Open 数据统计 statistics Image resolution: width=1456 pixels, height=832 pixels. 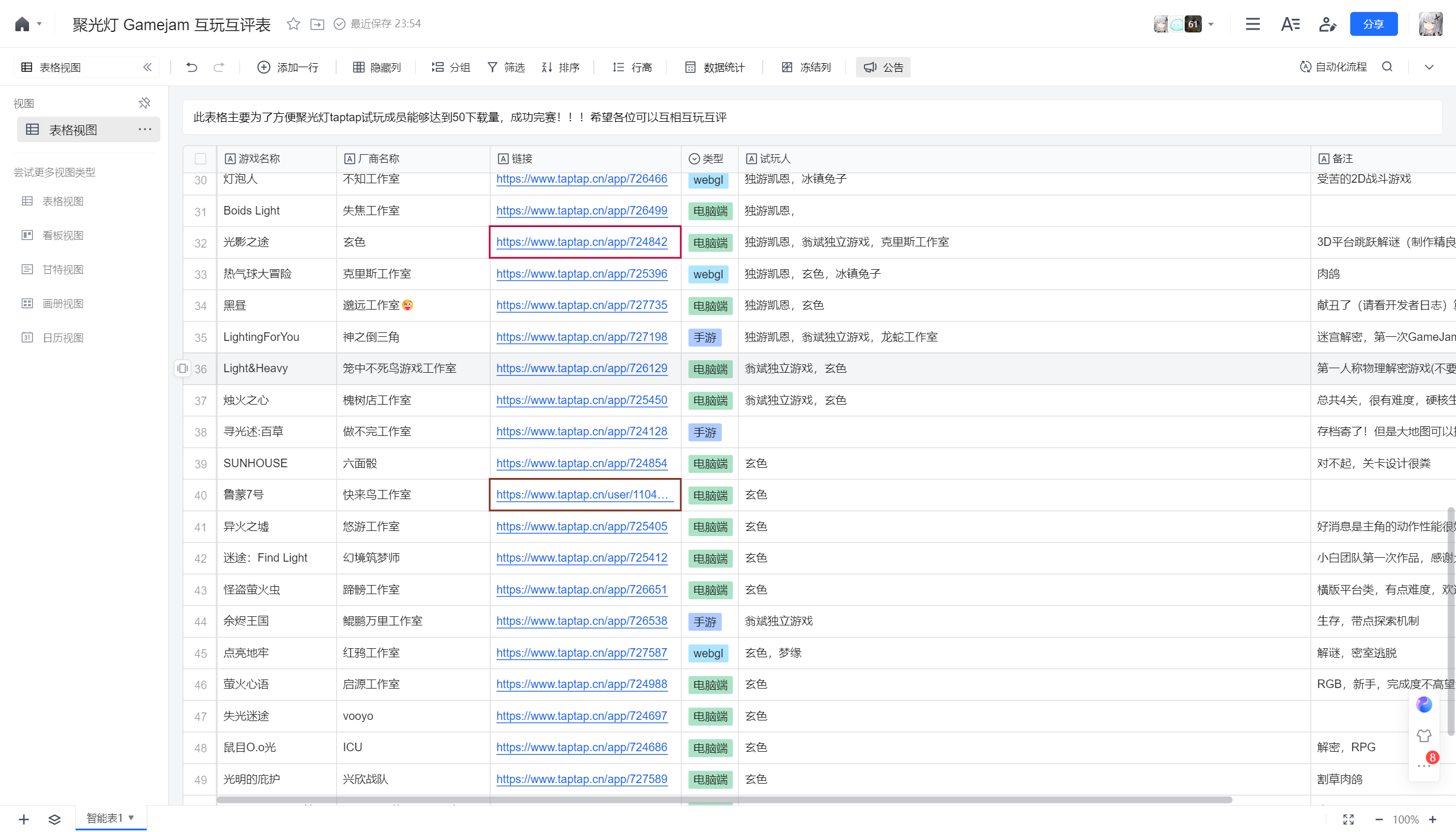coord(714,67)
